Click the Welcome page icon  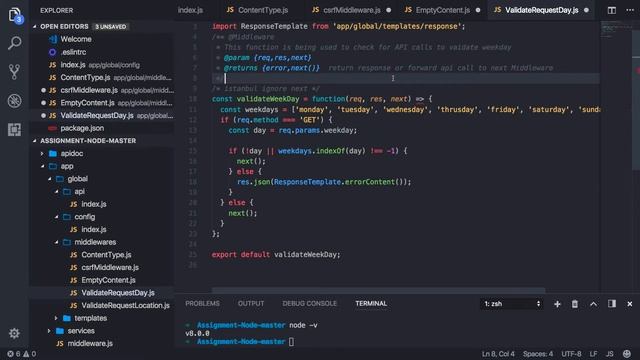click(53, 39)
